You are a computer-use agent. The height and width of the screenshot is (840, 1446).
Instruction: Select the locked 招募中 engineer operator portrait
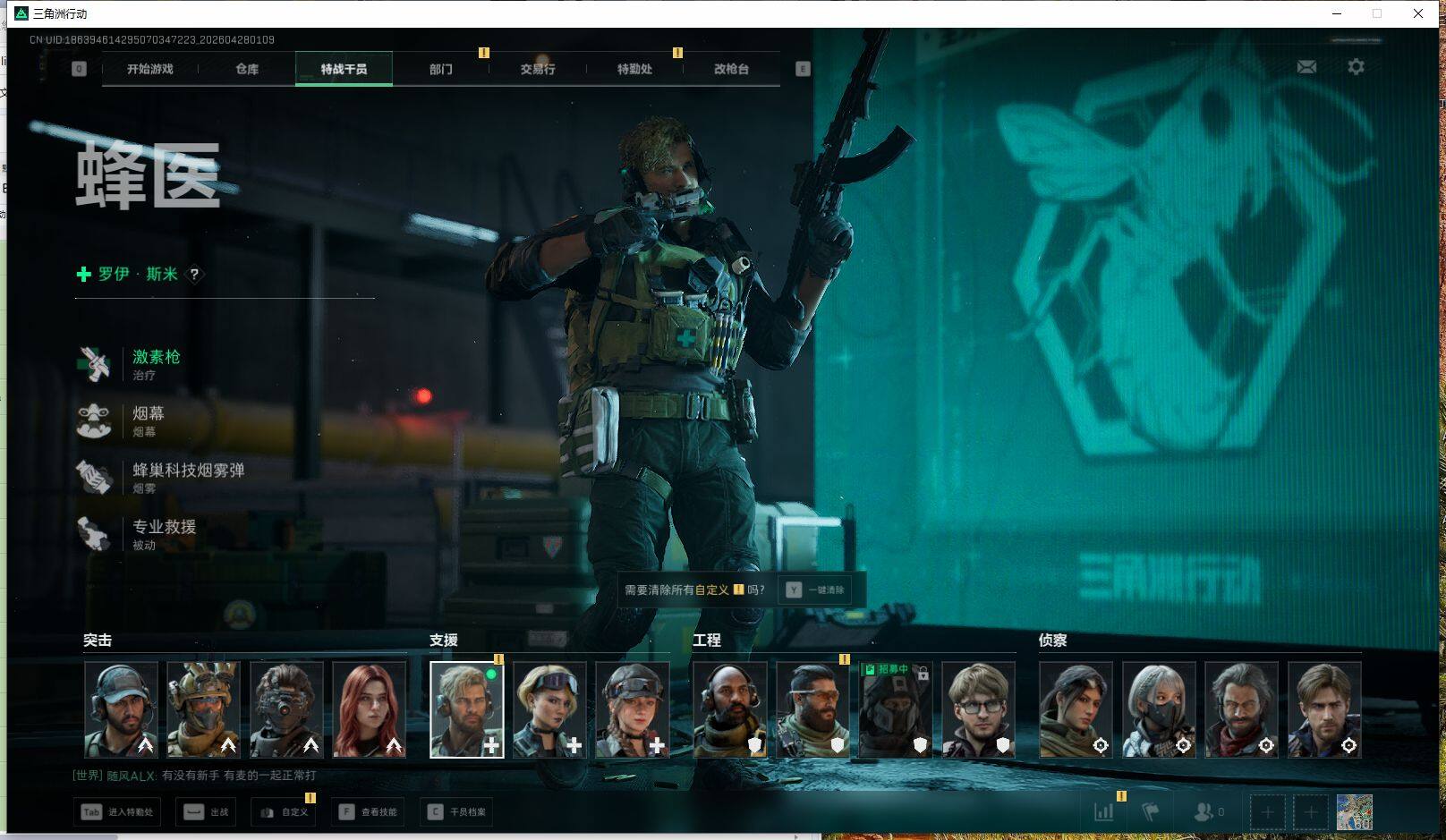point(896,709)
